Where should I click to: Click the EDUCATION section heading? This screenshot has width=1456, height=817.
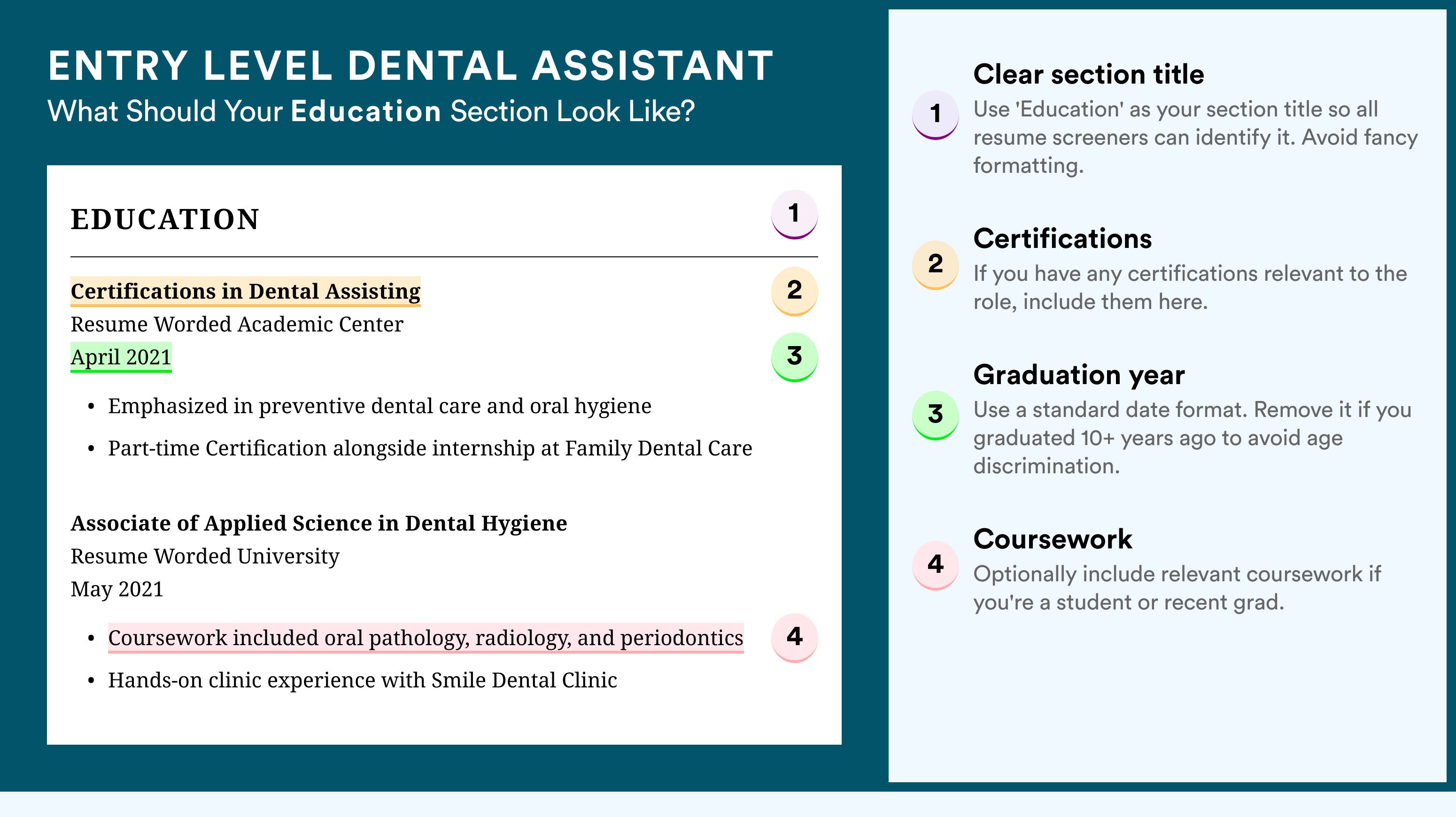point(165,219)
